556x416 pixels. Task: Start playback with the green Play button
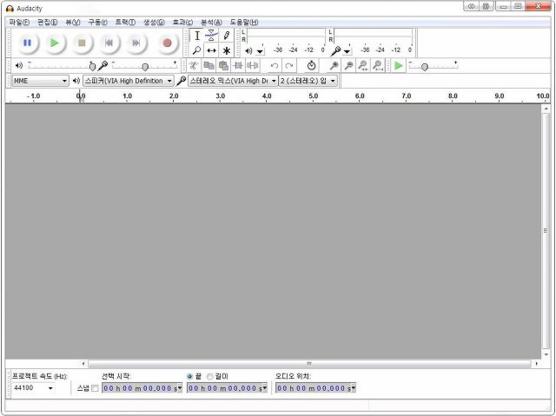(54, 43)
